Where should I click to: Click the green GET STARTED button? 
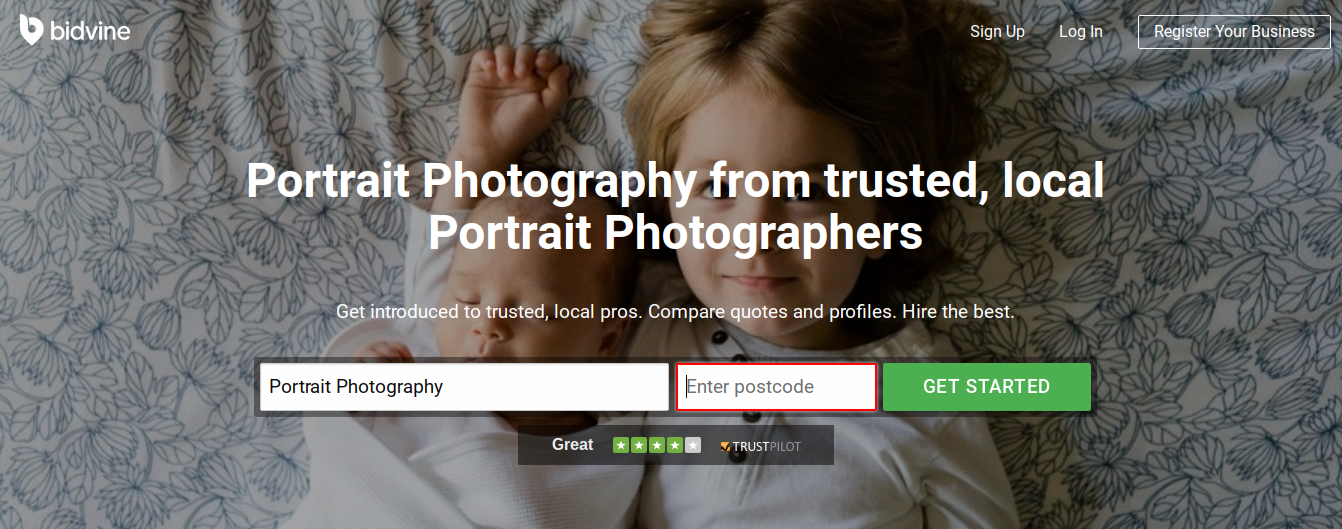tap(986, 387)
